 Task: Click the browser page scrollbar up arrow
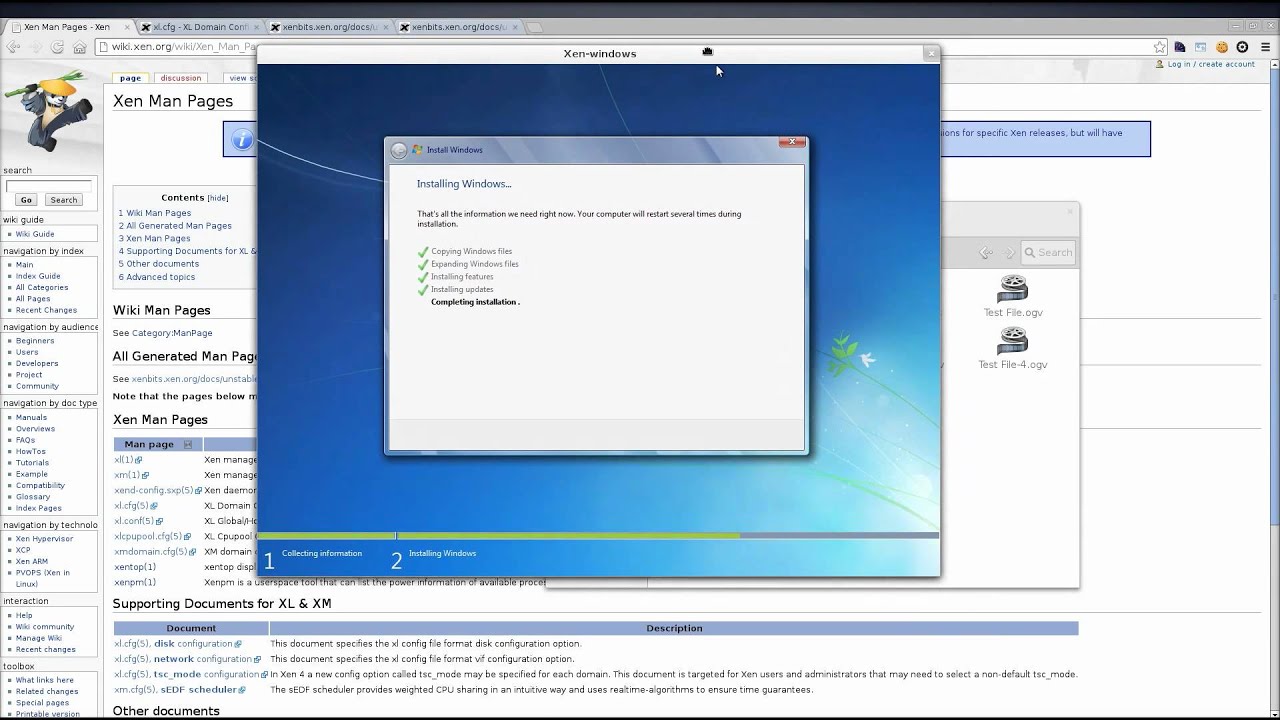(1274, 63)
